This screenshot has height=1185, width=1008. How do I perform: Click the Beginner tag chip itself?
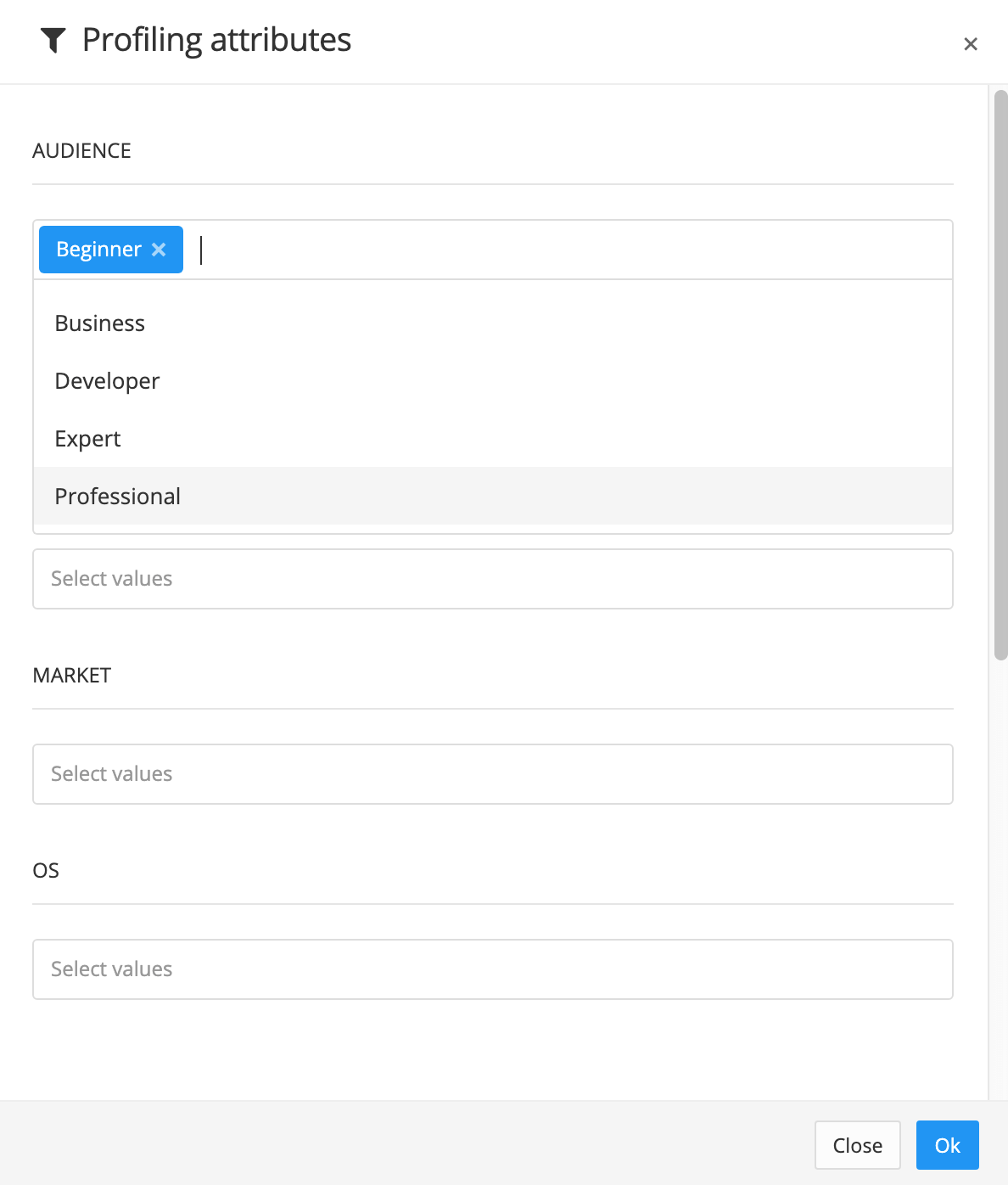[x=98, y=249]
